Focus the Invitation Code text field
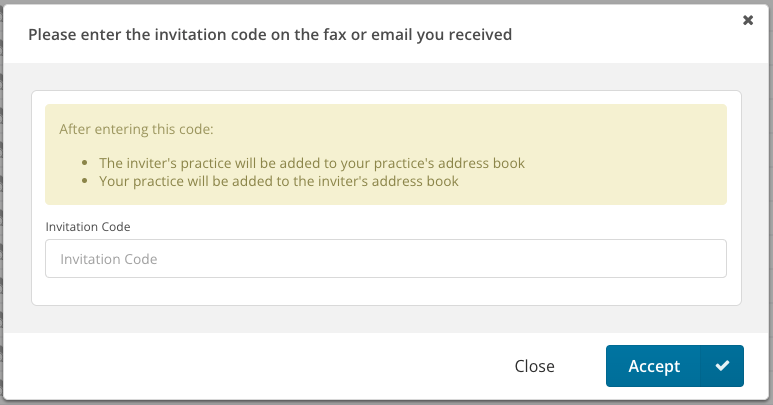 click(385, 259)
